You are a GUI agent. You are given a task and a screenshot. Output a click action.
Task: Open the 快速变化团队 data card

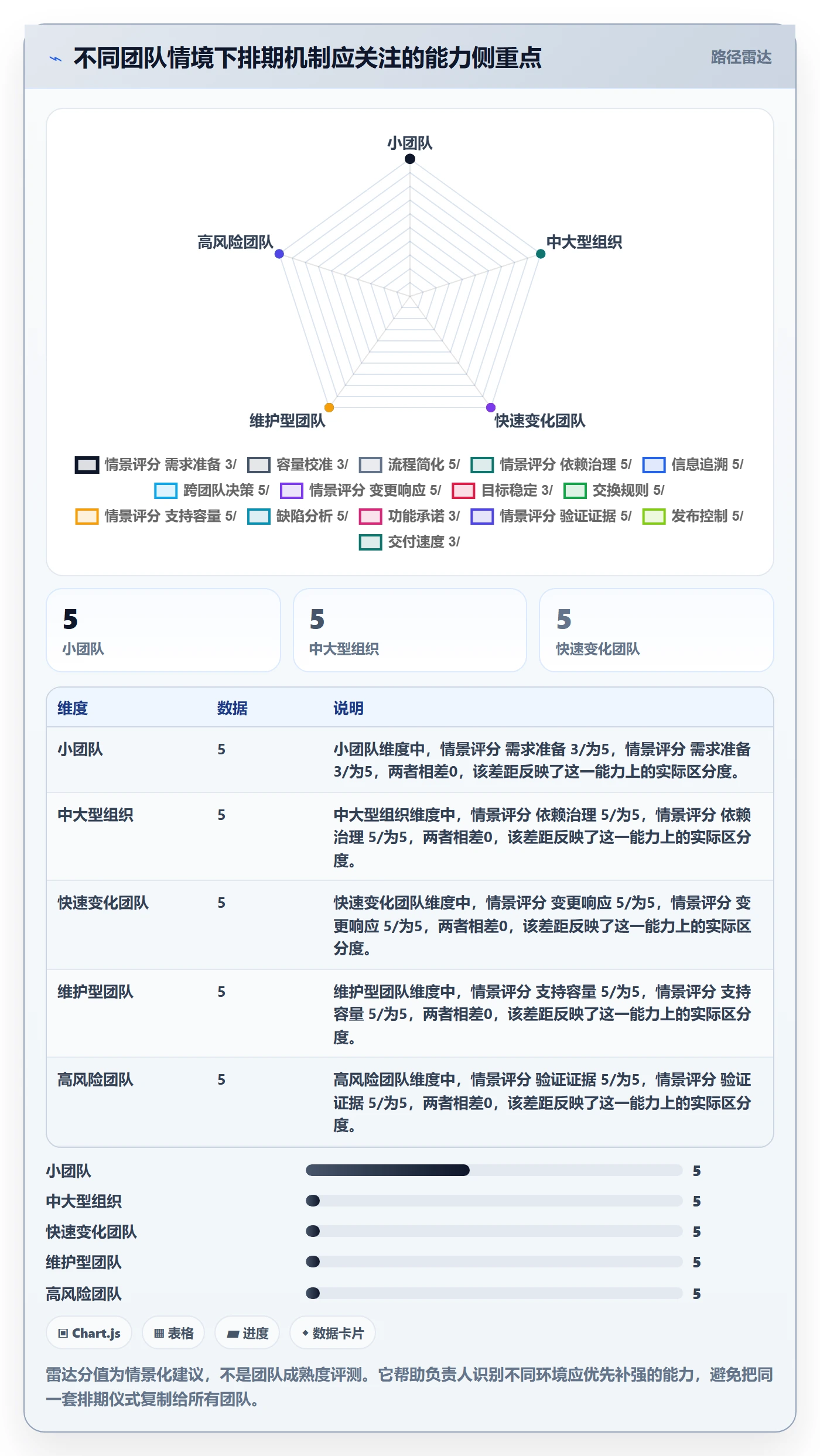tap(657, 630)
